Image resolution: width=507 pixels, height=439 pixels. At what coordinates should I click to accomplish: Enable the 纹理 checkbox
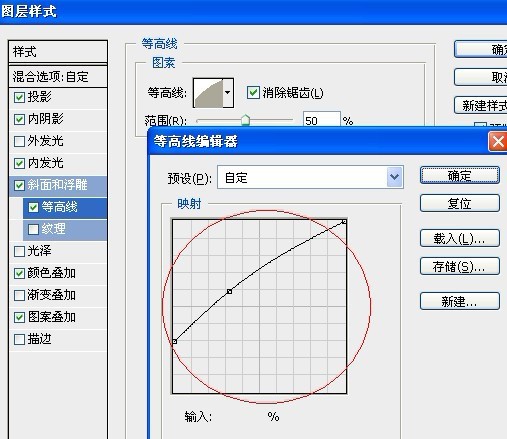coord(33,229)
